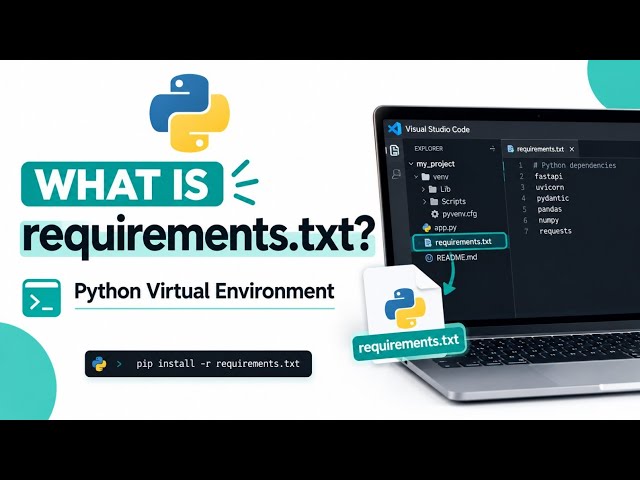640x480 pixels.
Task: Click the venv folder icon
Action: point(426,177)
